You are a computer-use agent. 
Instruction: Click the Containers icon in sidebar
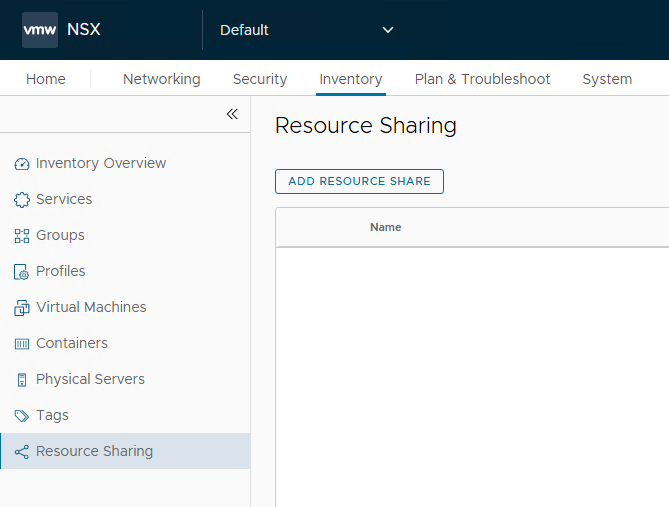[22, 344]
